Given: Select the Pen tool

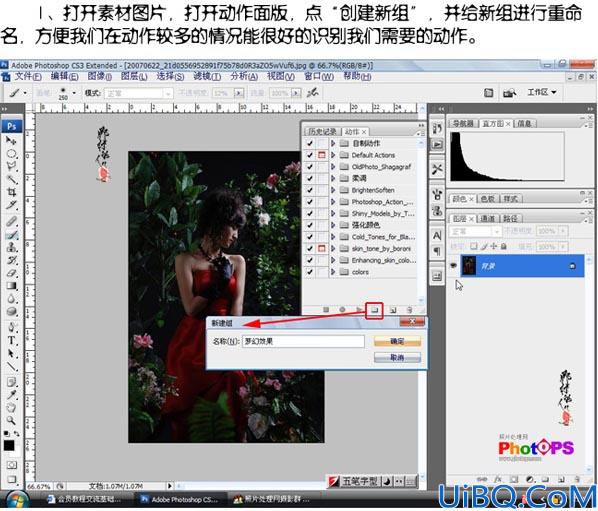Looking at the screenshot, I should [x=11, y=328].
